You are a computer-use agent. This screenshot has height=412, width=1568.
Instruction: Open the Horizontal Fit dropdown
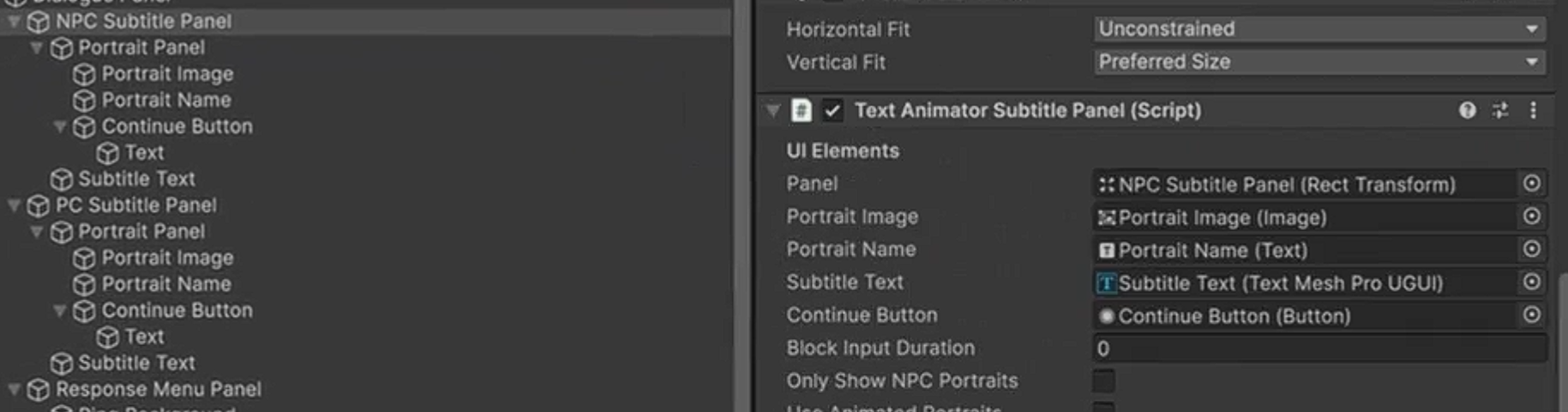[1319, 29]
